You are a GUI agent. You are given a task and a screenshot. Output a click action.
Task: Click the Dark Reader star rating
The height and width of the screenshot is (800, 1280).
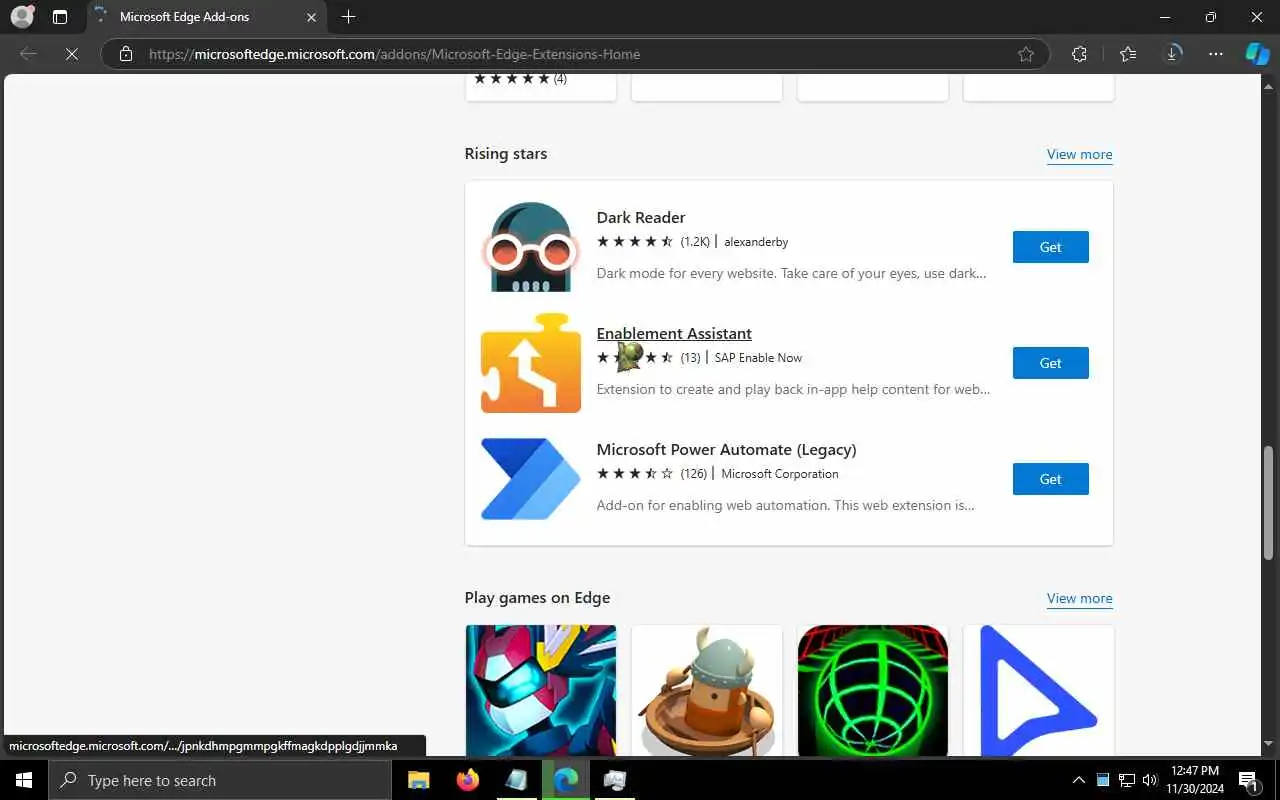[635, 242]
